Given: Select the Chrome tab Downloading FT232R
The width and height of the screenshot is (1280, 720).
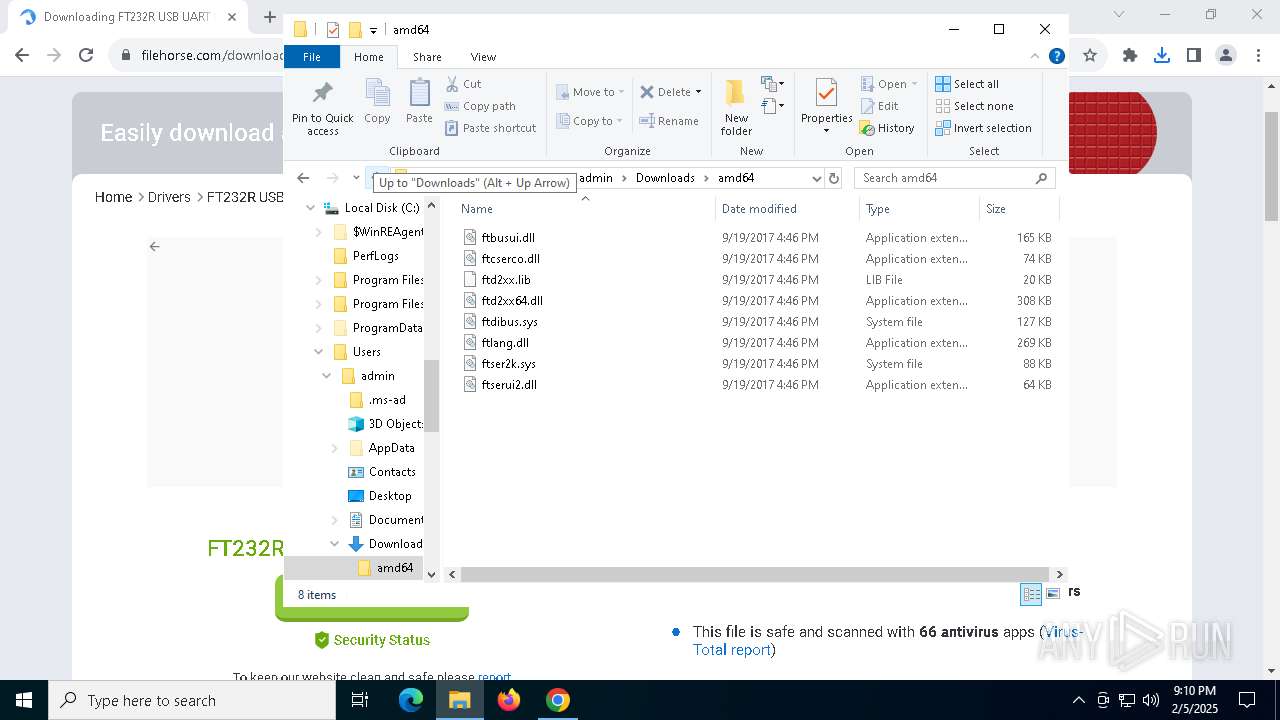Looking at the screenshot, I should (x=128, y=17).
